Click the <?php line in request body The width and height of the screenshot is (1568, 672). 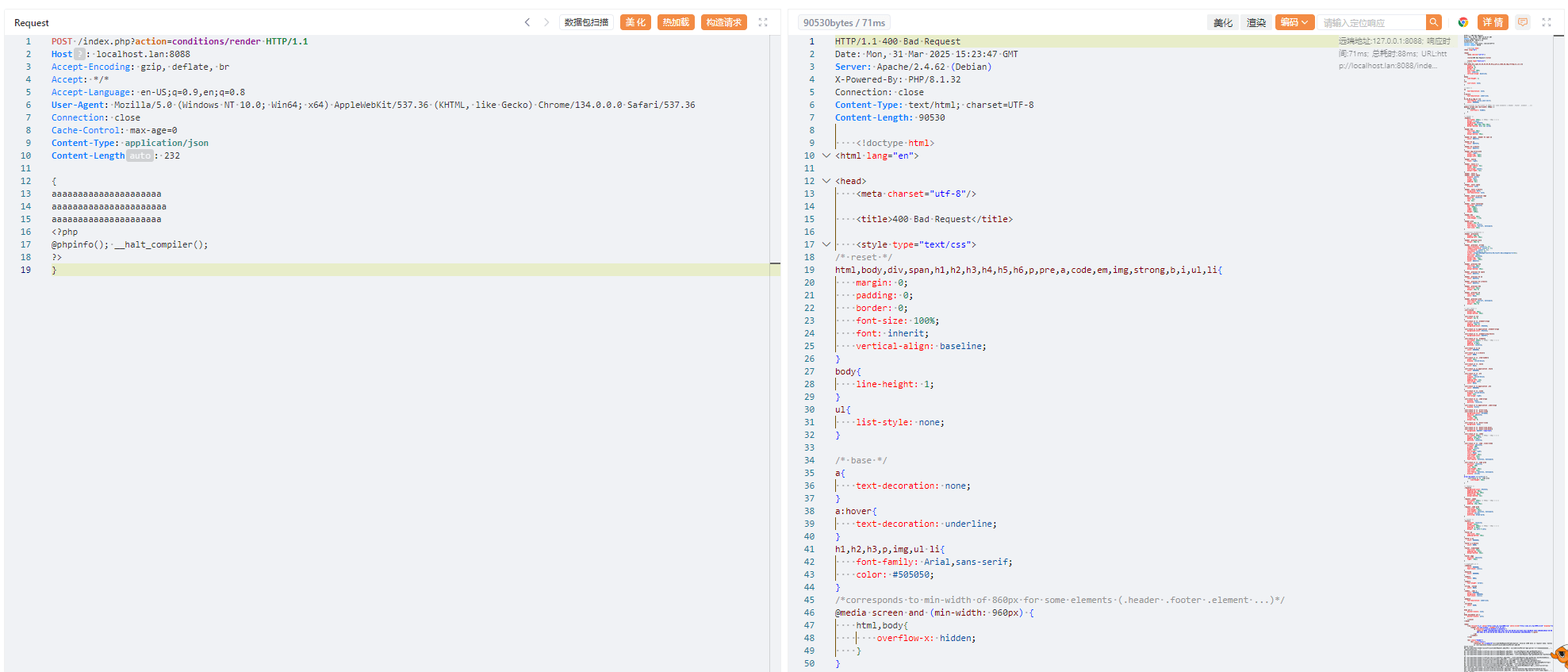click(65, 232)
